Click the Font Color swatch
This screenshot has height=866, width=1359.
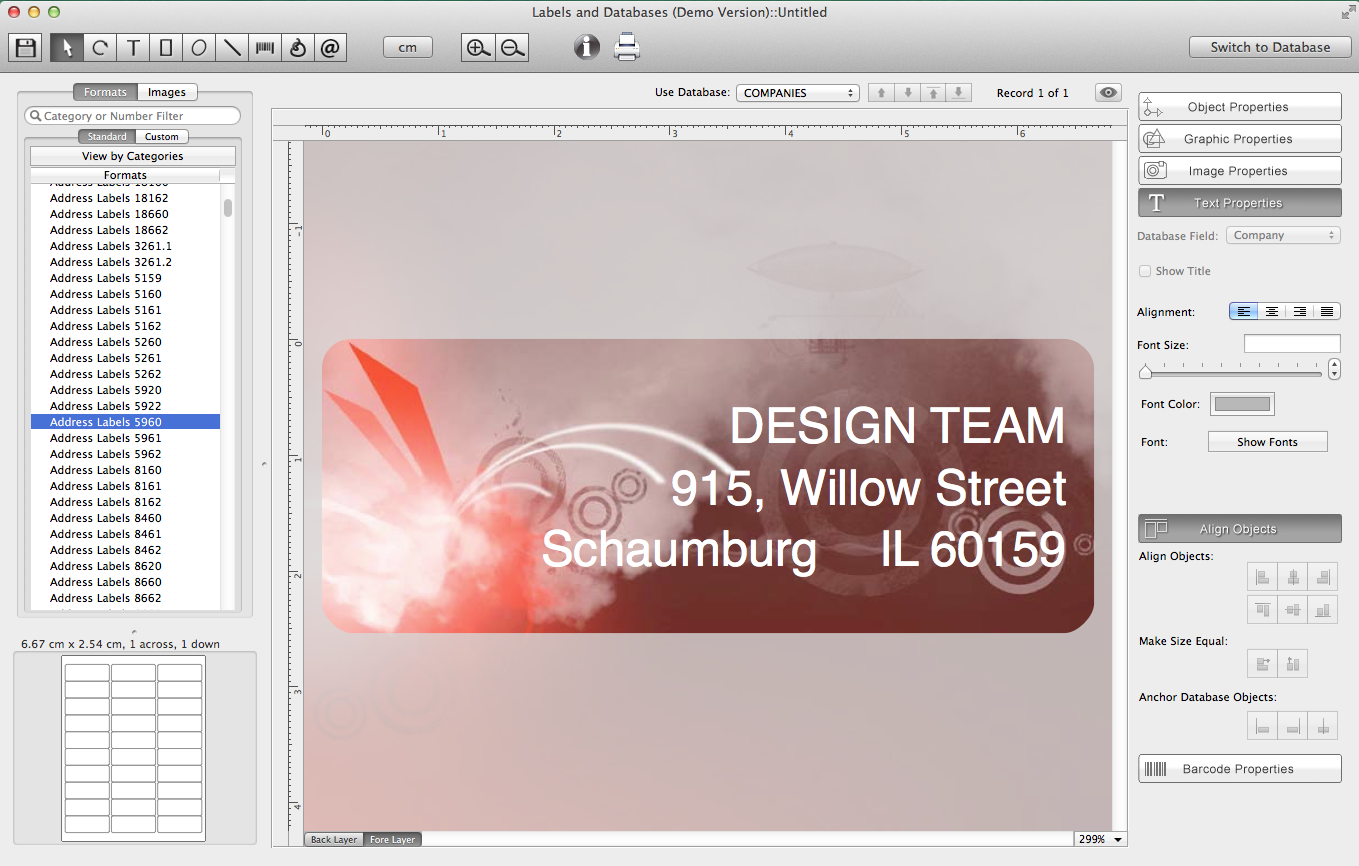coord(1242,404)
